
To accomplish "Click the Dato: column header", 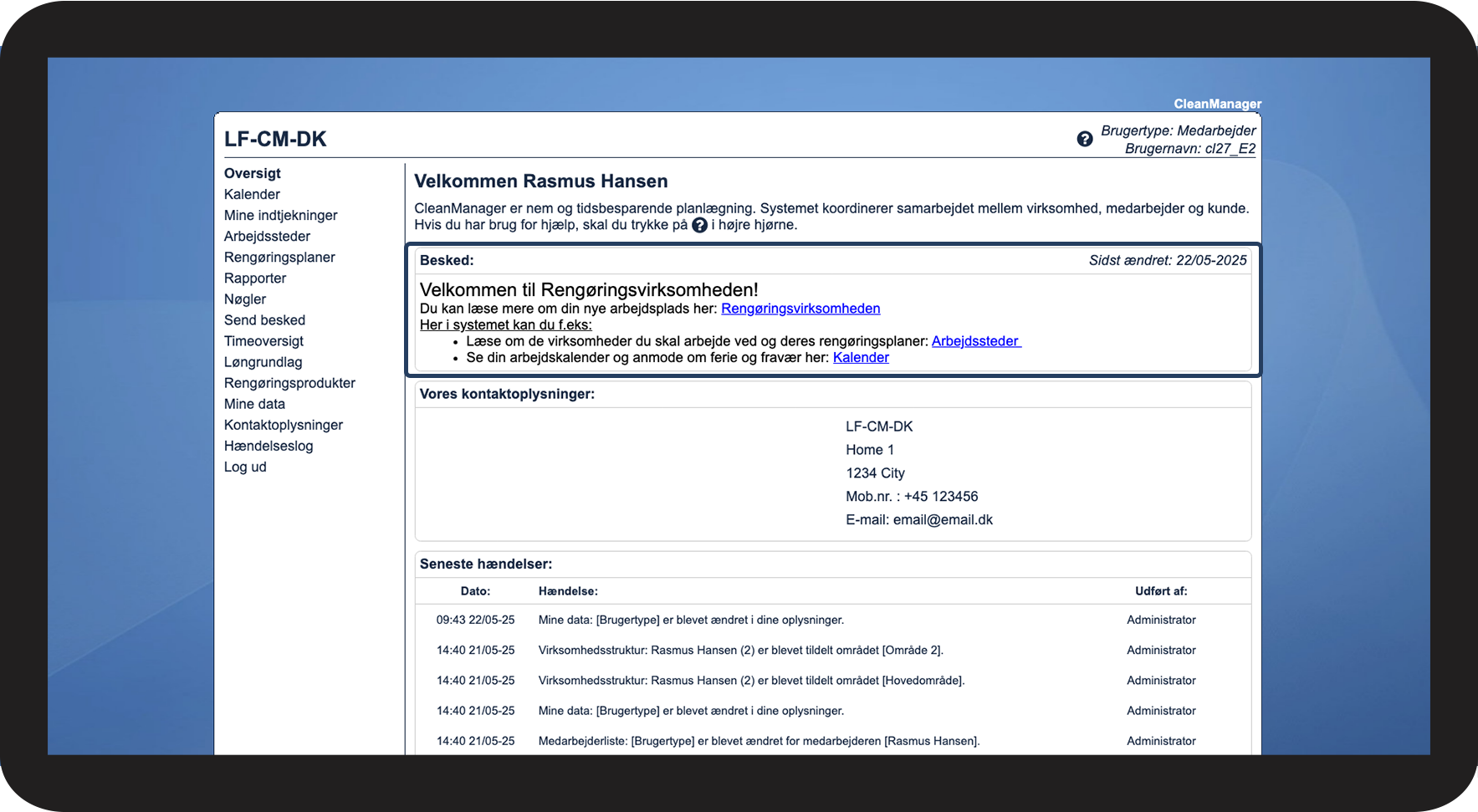I will [475, 590].
